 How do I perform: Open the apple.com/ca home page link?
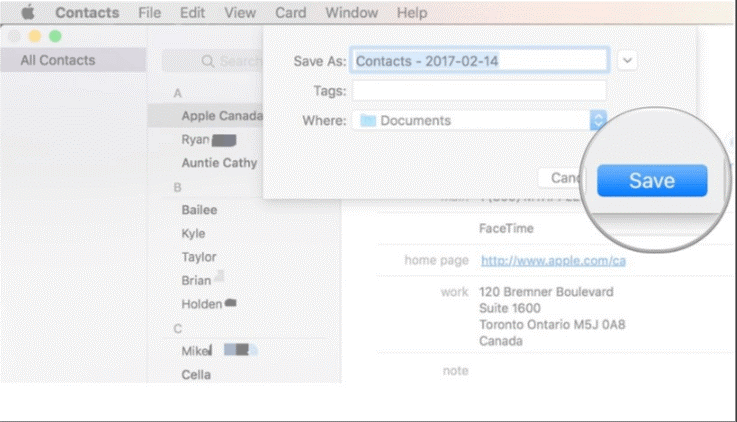point(553,260)
